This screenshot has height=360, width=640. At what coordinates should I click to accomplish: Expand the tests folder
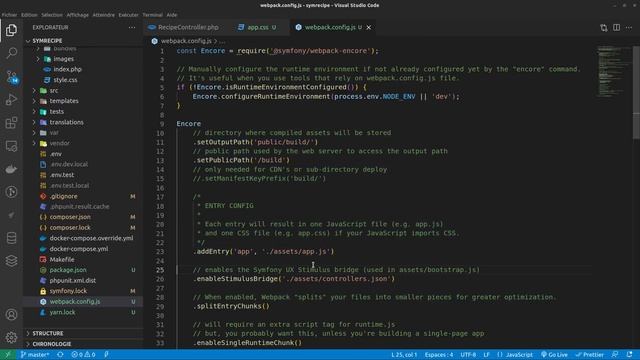click(x=56, y=111)
